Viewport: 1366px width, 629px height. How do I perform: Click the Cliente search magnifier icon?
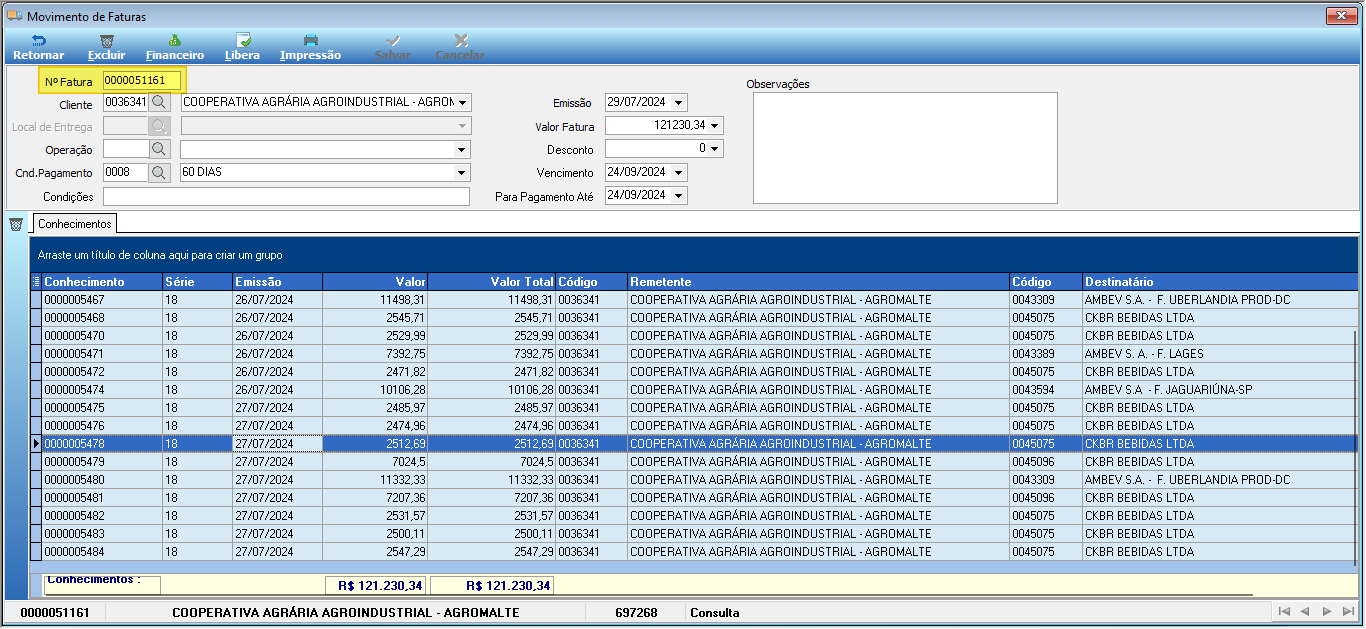160,102
